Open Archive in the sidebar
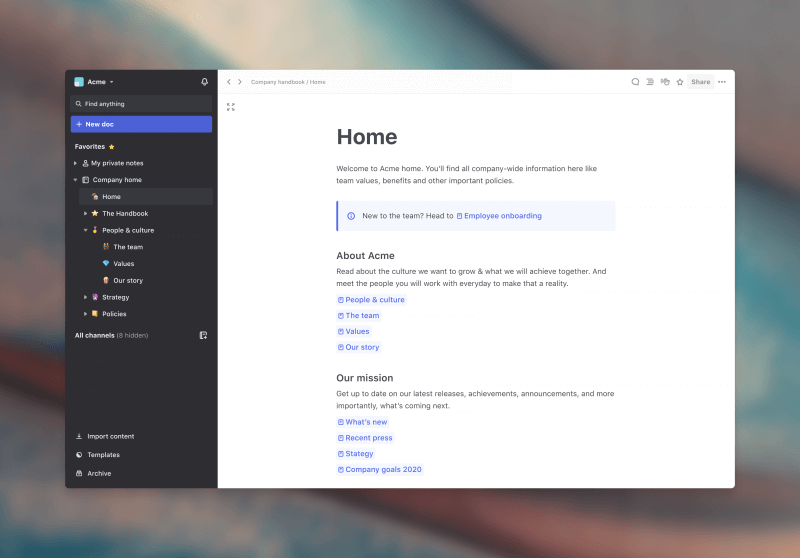The height and width of the screenshot is (558, 800). [99, 473]
